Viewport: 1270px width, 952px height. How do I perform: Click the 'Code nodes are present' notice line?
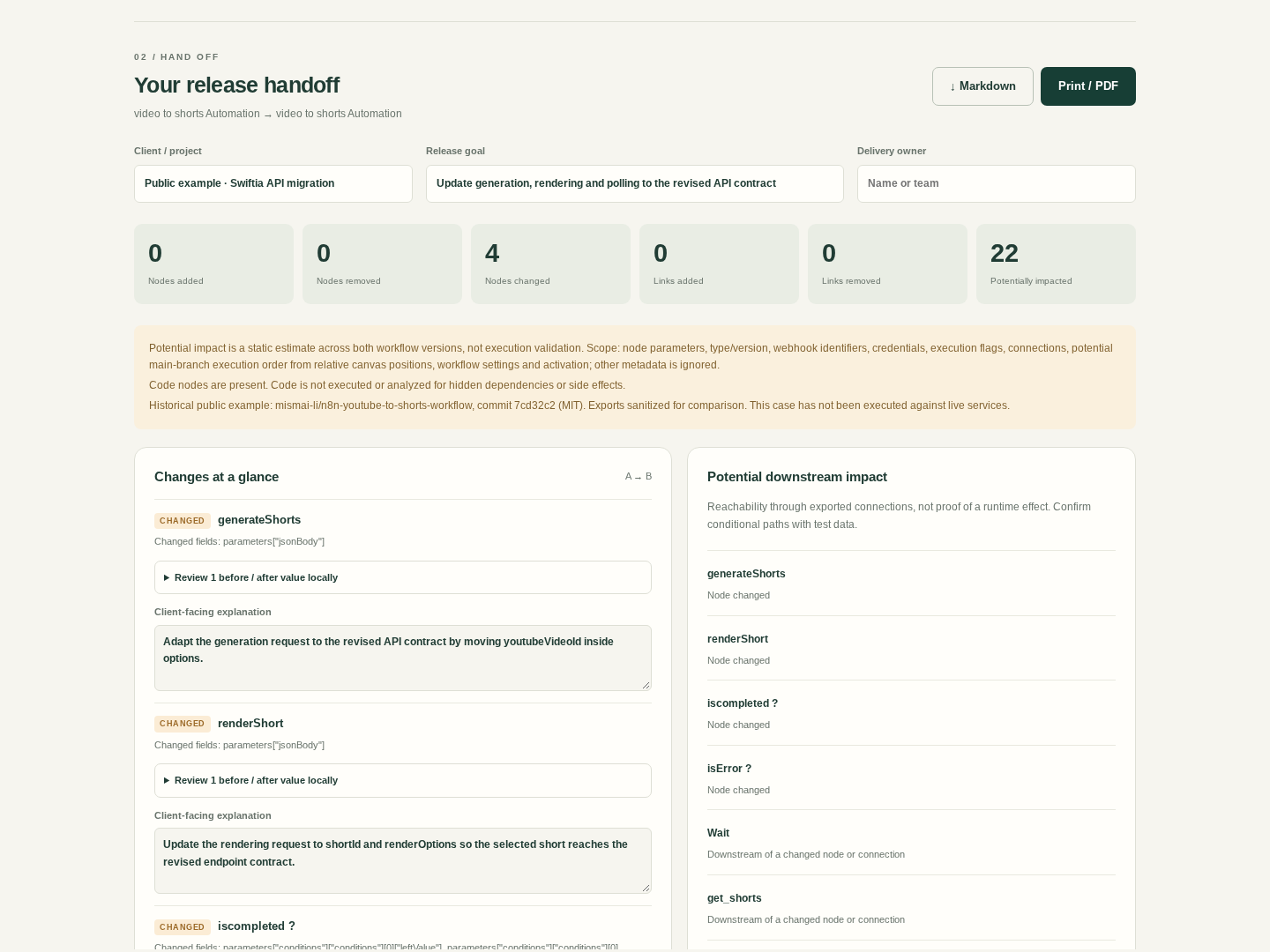387,385
